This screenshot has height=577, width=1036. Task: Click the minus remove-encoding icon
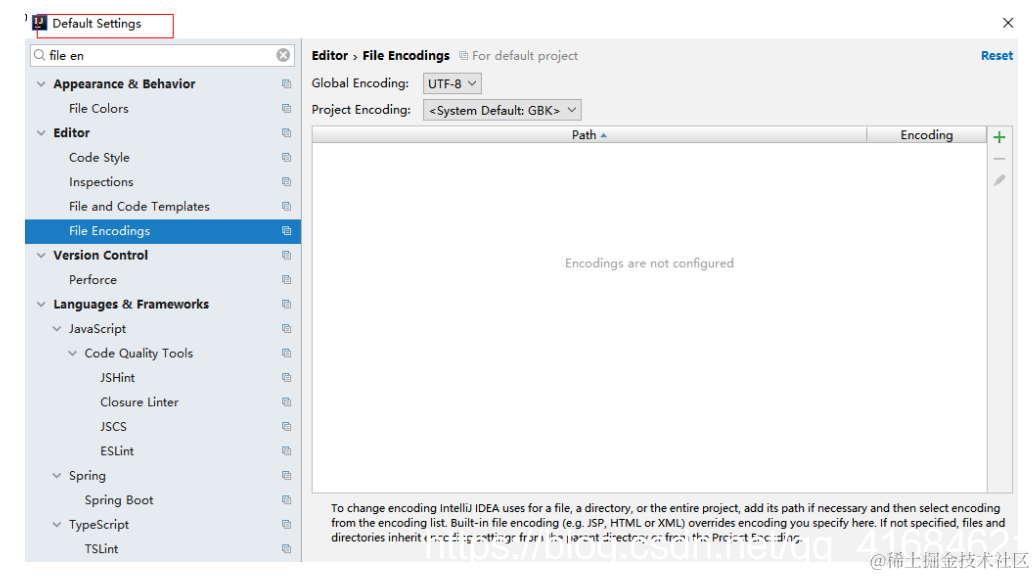[x=999, y=159]
